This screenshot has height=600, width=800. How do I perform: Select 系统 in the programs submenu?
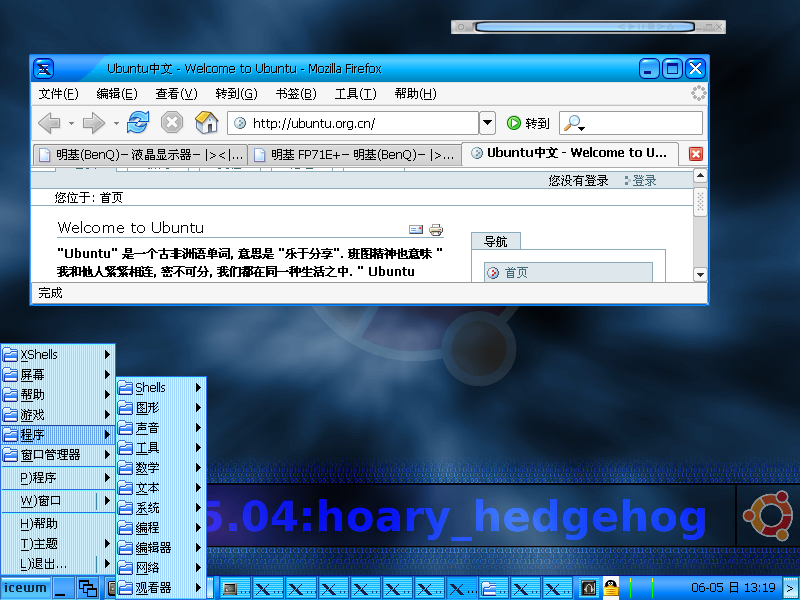point(161,508)
